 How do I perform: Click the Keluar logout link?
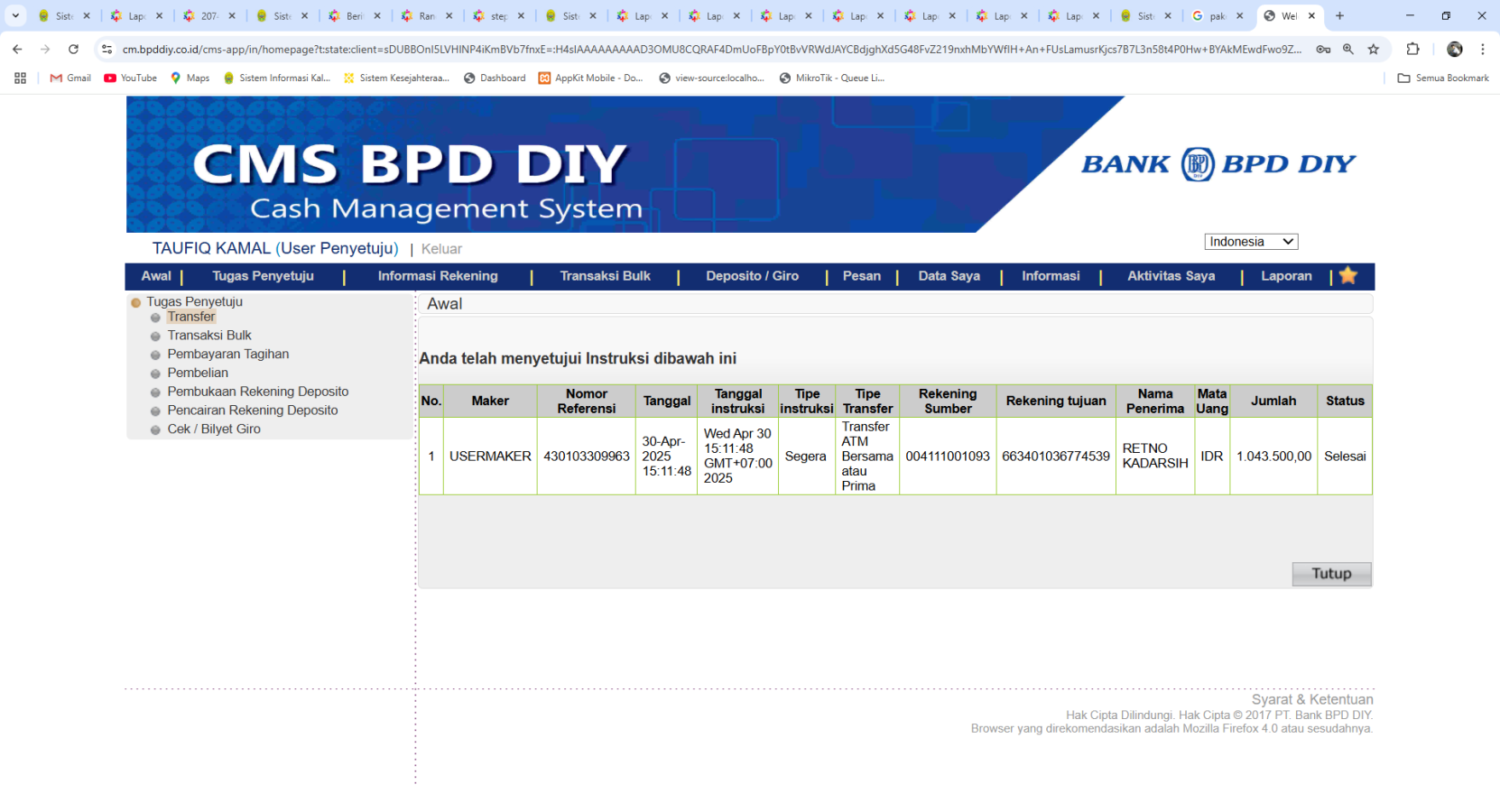(441, 249)
